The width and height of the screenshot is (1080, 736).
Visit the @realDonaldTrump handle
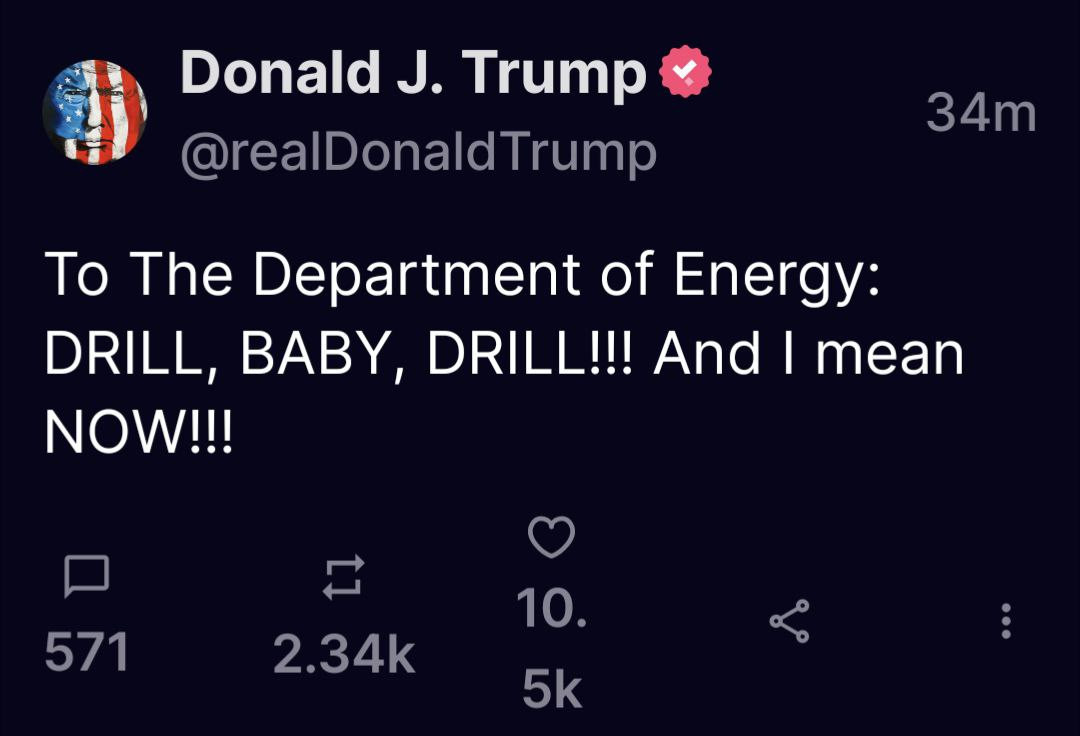coord(418,151)
